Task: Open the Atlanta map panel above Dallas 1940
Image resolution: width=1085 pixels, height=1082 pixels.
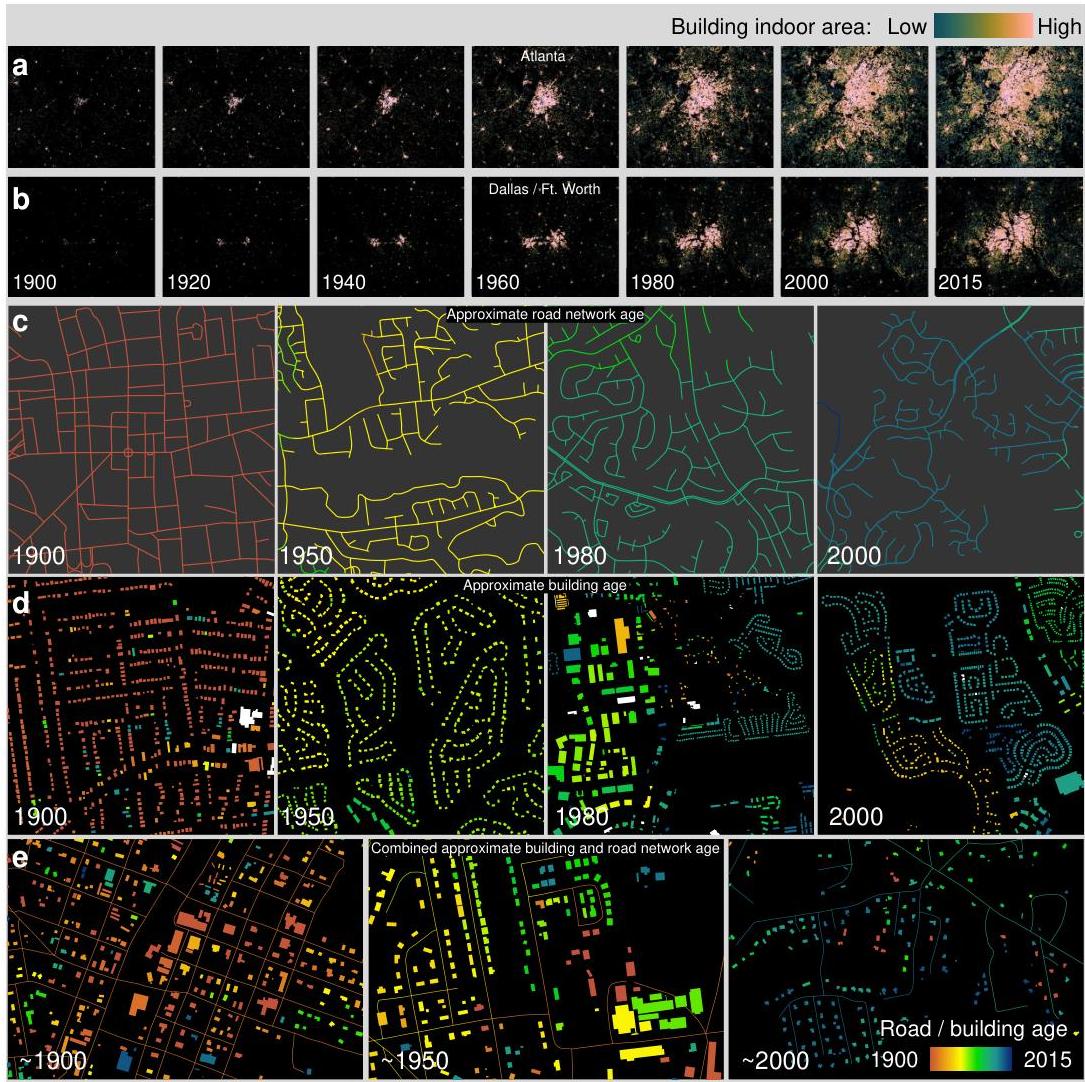Action: click(390, 107)
